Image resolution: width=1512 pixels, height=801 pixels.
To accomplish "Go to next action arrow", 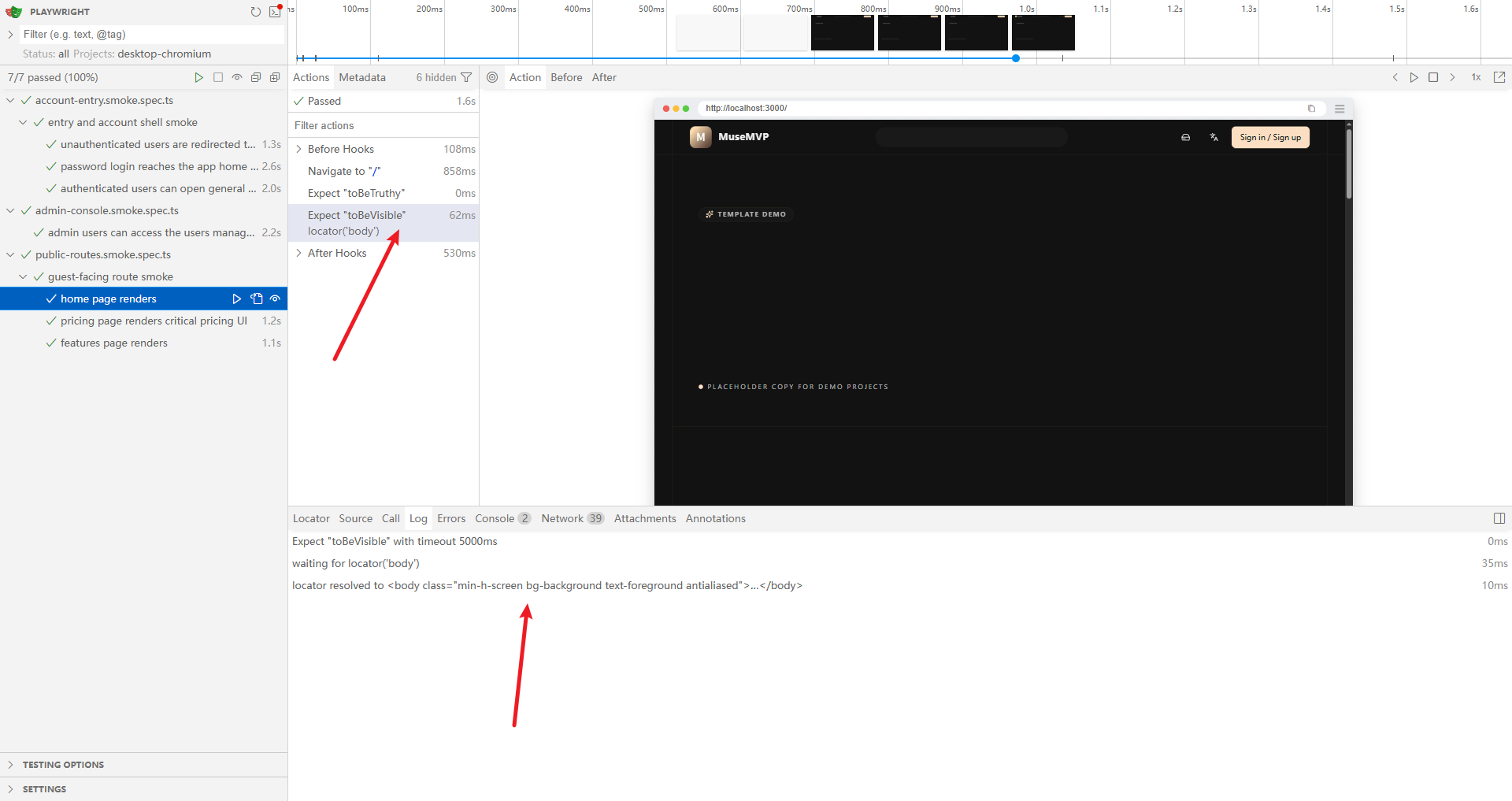I will point(1452,77).
